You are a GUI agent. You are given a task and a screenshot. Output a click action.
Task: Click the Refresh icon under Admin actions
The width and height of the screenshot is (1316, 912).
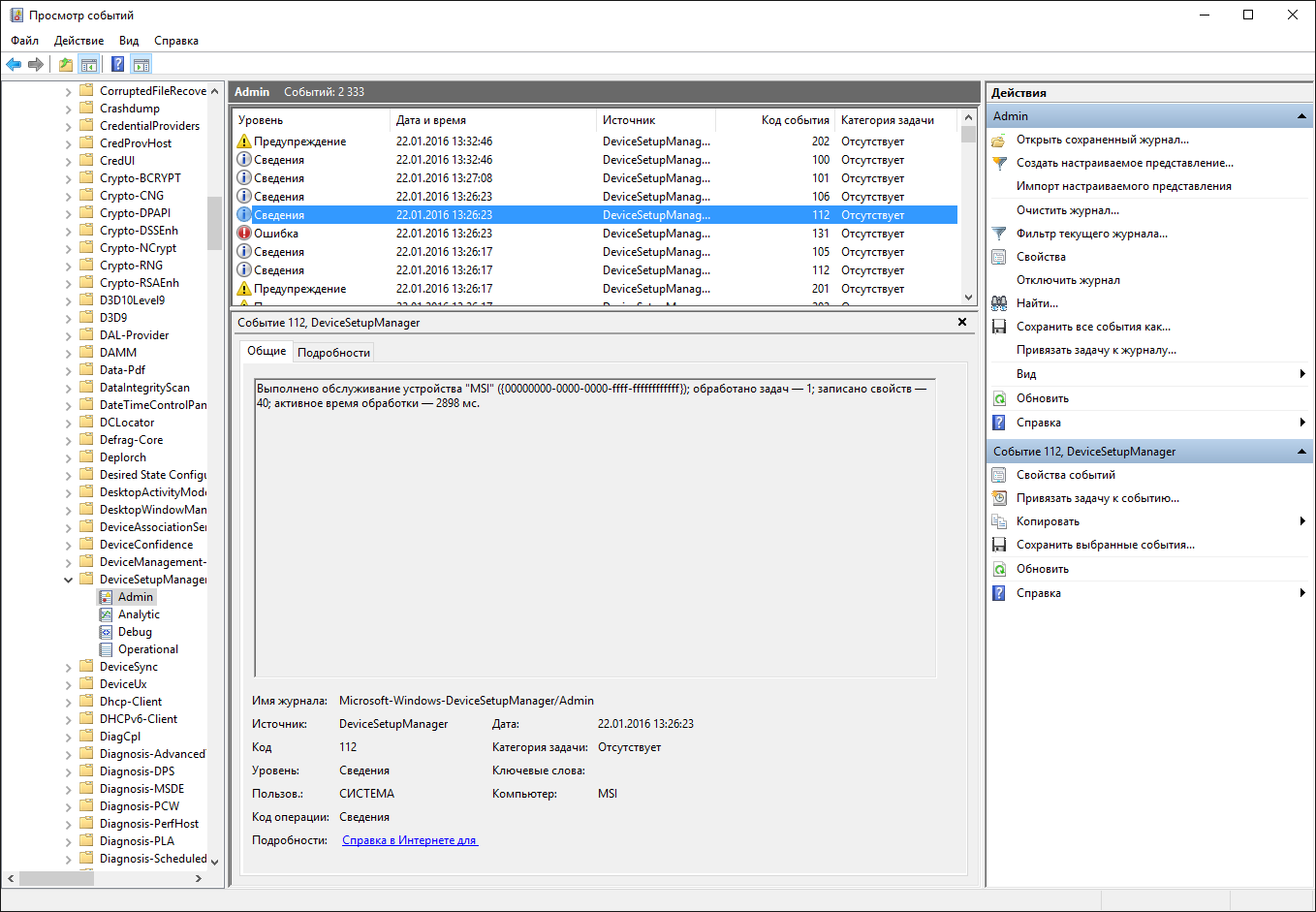point(999,398)
